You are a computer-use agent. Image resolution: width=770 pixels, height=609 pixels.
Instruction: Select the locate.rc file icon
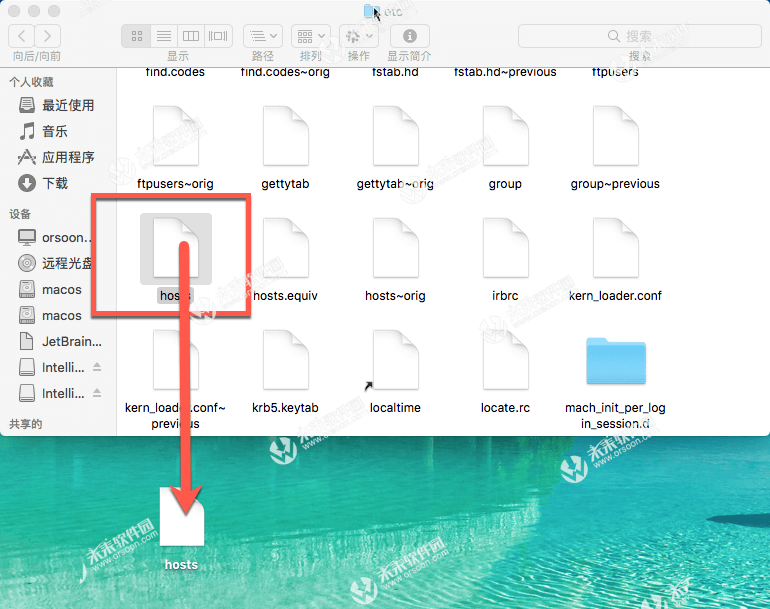(505, 360)
